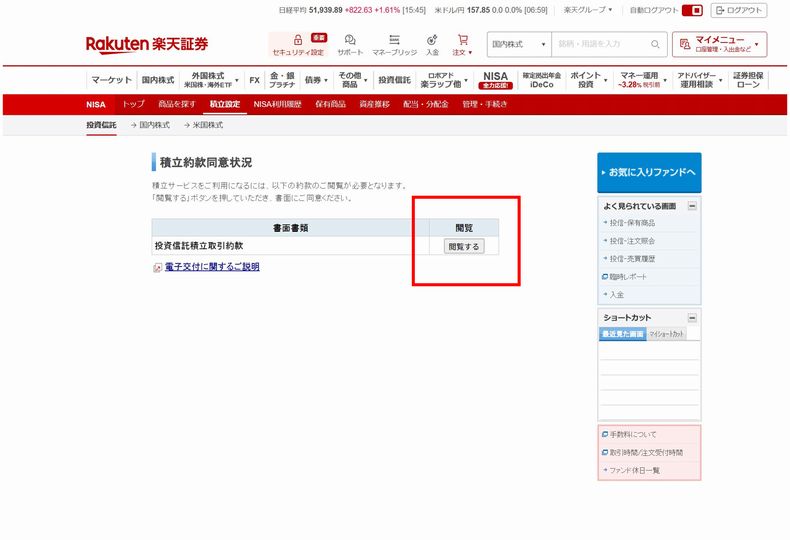Open the 国内株式 main menu item

(158, 80)
